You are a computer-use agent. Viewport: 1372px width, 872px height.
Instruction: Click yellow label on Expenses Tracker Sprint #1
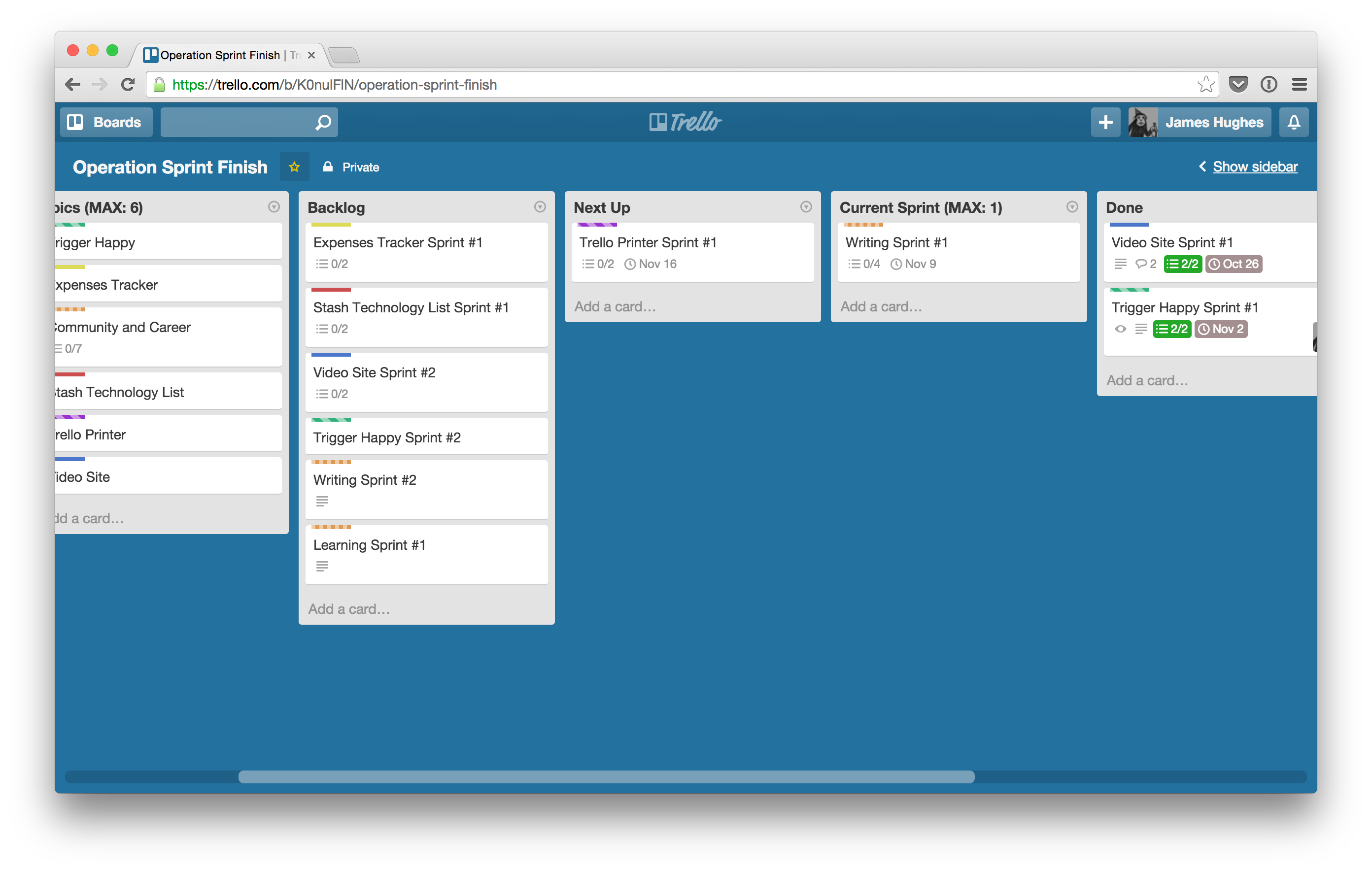[x=331, y=225]
